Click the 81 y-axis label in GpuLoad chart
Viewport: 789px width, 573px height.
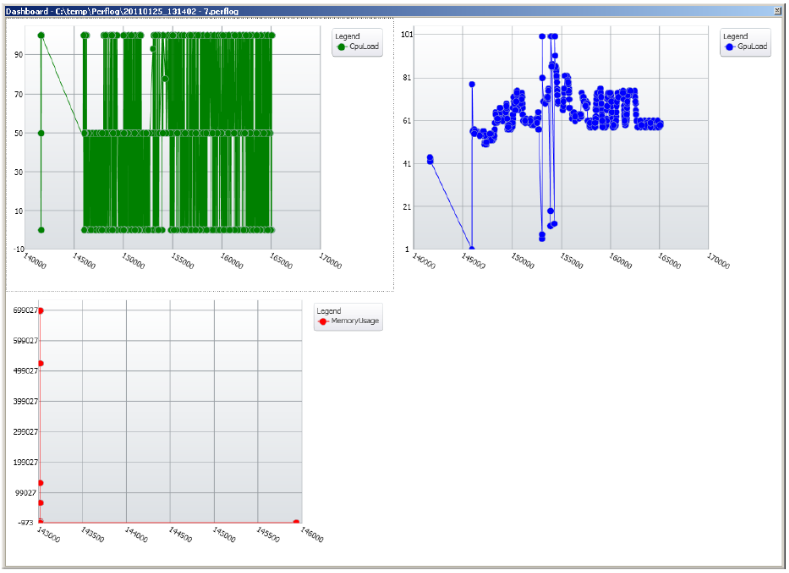pos(407,77)
